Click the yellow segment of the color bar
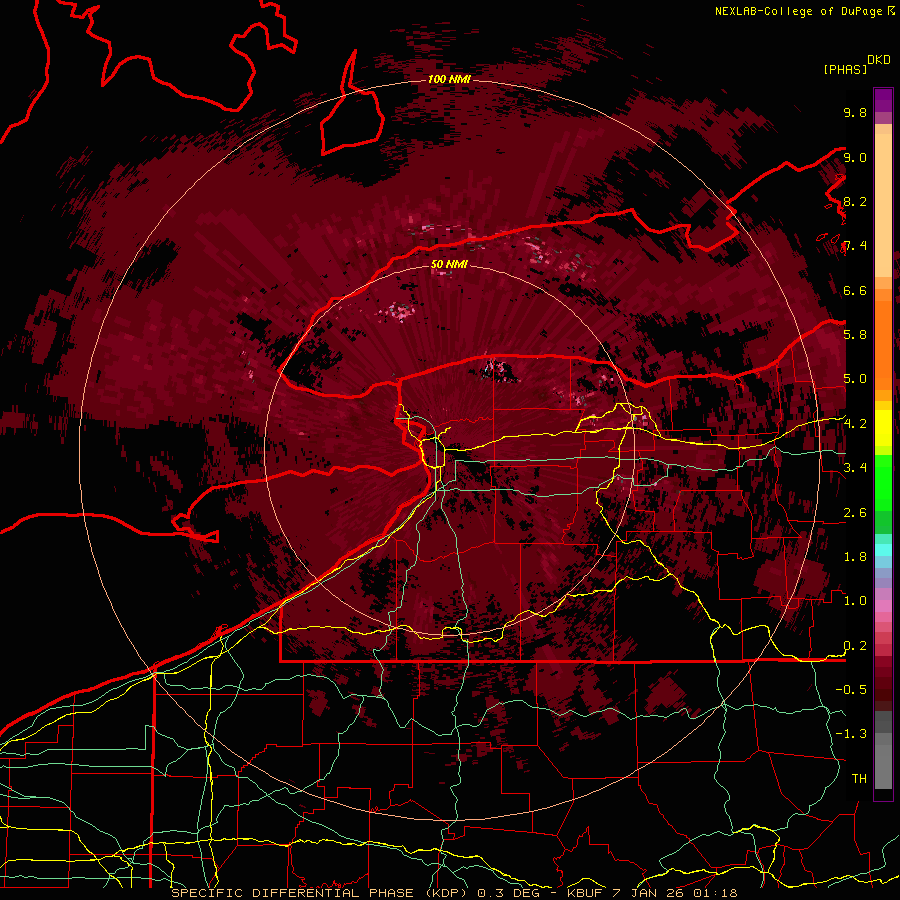 click(883, 428)
